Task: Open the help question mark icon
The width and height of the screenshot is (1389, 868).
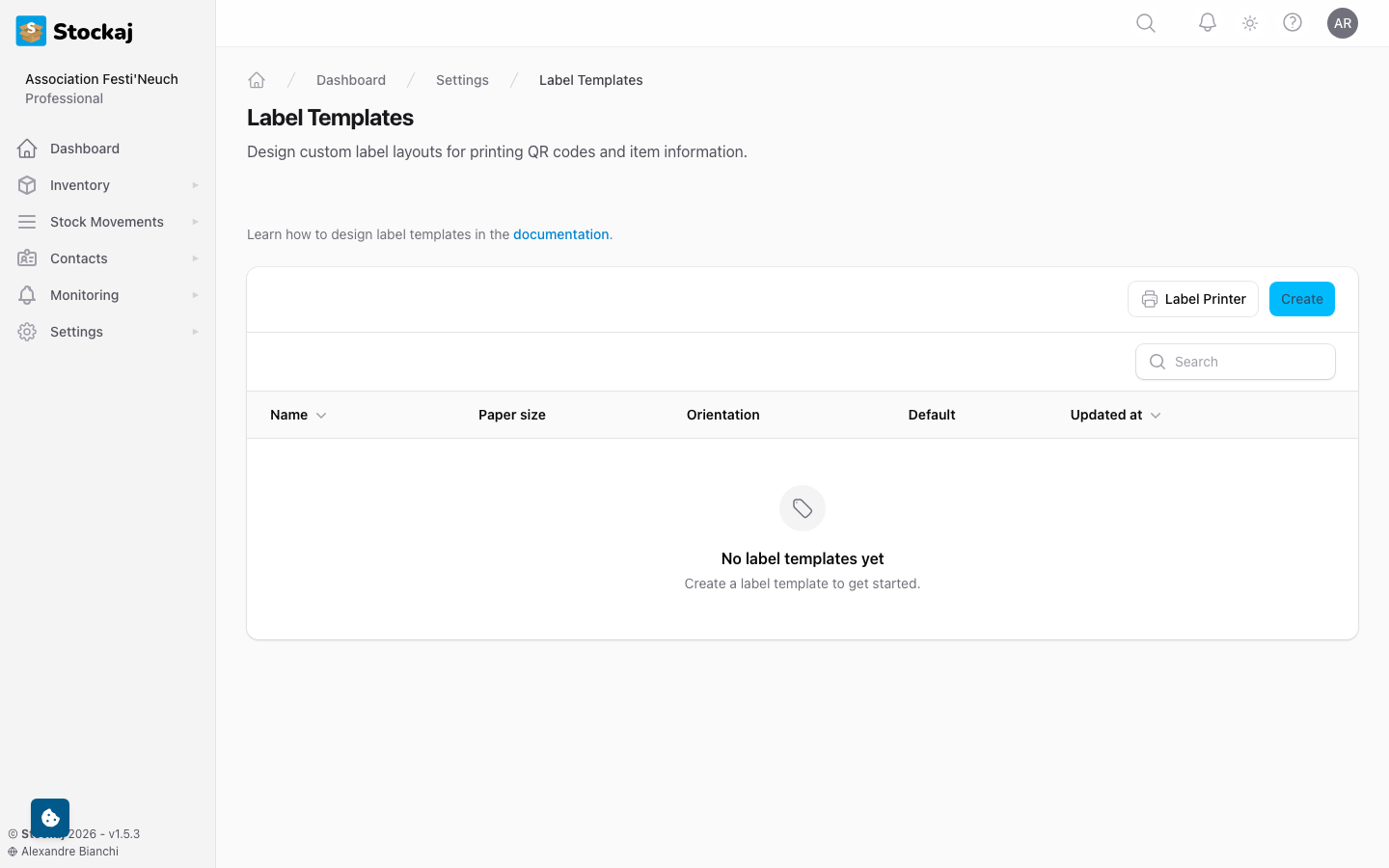Action: pyautogui.click(x=1293, y=23)
